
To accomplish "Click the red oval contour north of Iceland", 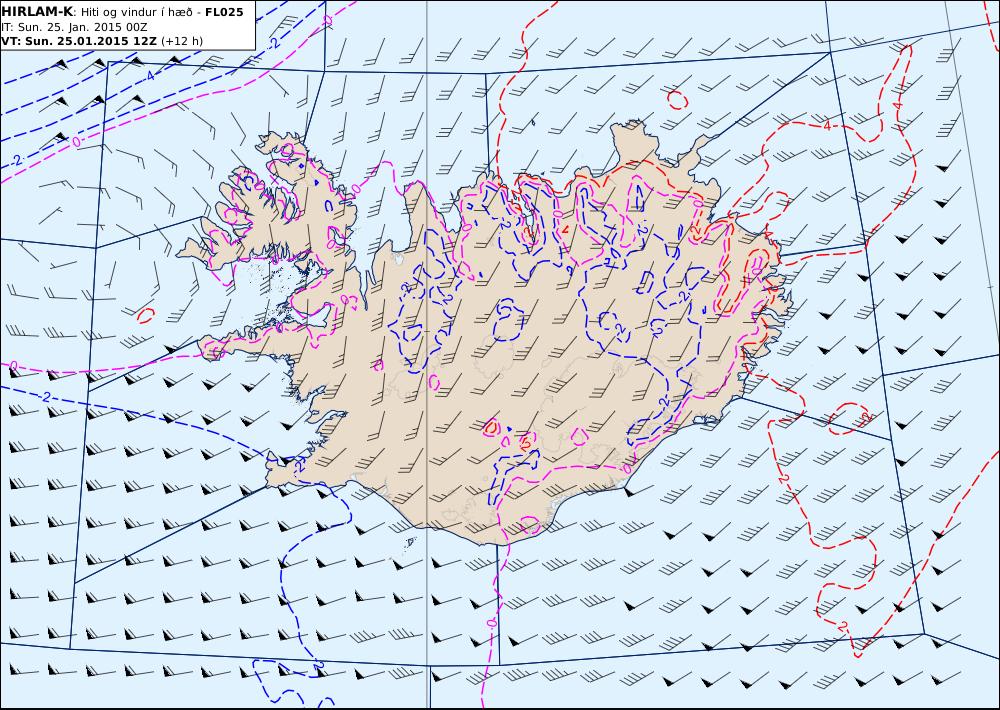I will click(677, 100).
